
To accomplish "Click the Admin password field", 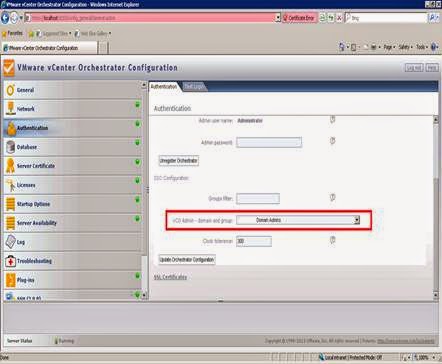I will click(269, 143).
